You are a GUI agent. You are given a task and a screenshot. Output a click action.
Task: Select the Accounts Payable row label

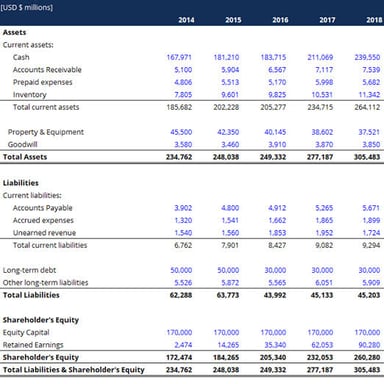42,208
